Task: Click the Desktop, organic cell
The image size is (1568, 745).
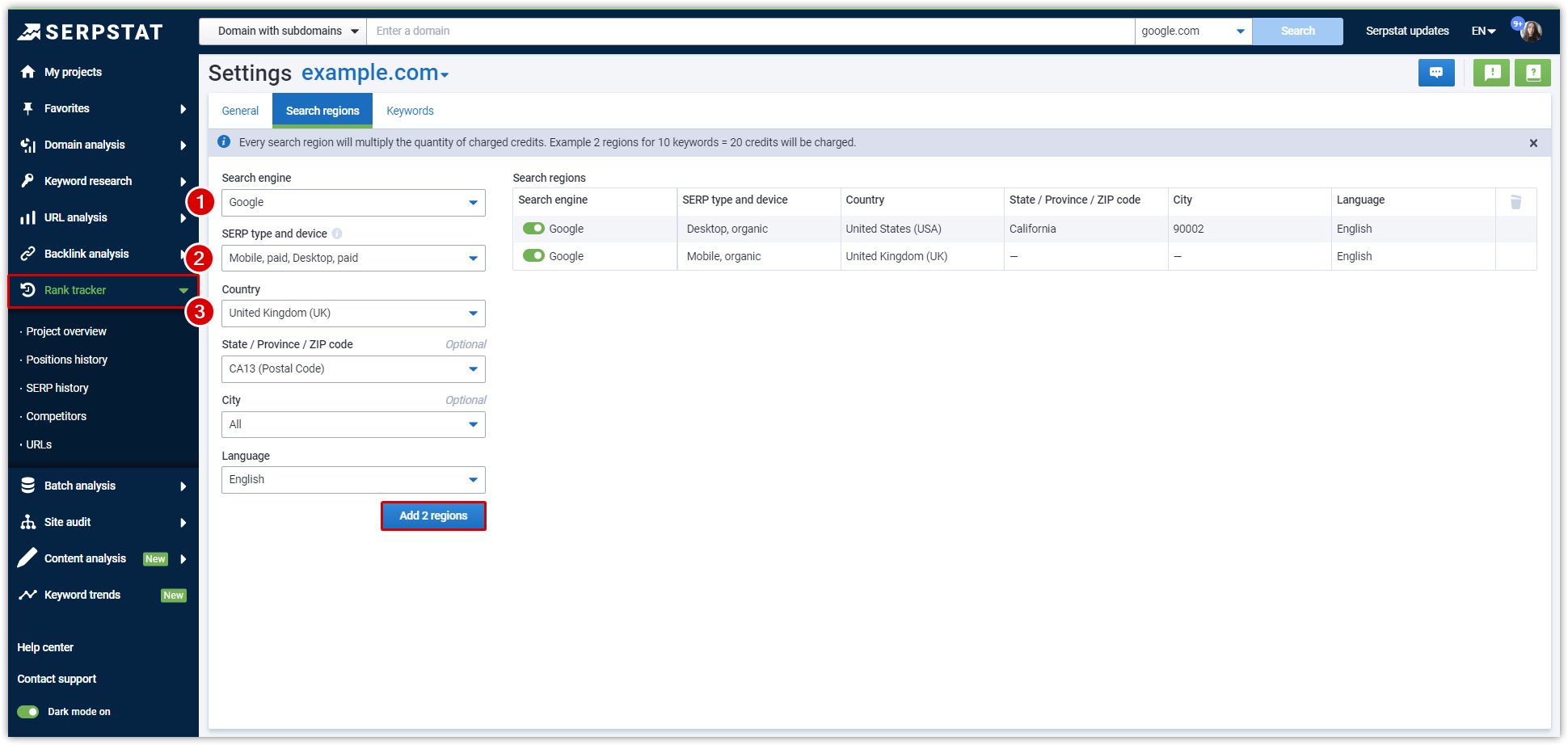Action: point(759,229)
